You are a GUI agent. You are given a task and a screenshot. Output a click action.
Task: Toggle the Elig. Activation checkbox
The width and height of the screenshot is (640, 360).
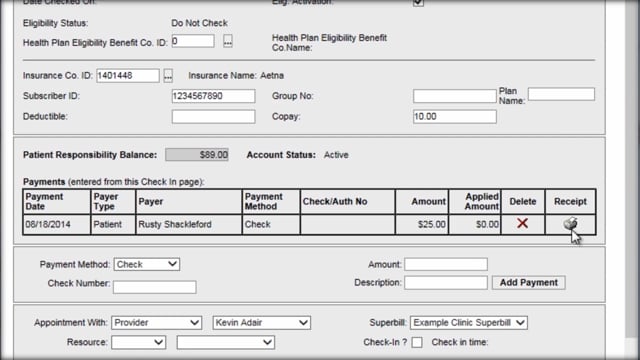tap(418, 2)
